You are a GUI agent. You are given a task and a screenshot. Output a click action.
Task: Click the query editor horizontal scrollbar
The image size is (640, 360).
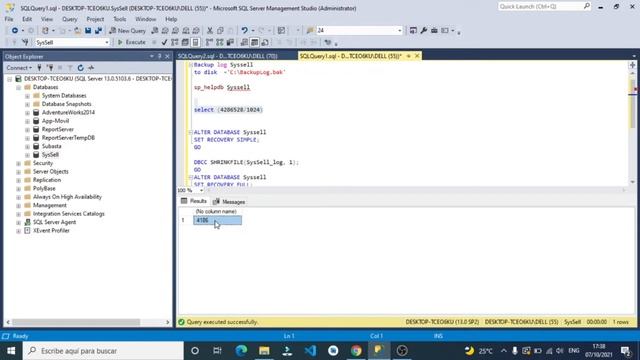point(415,190)
